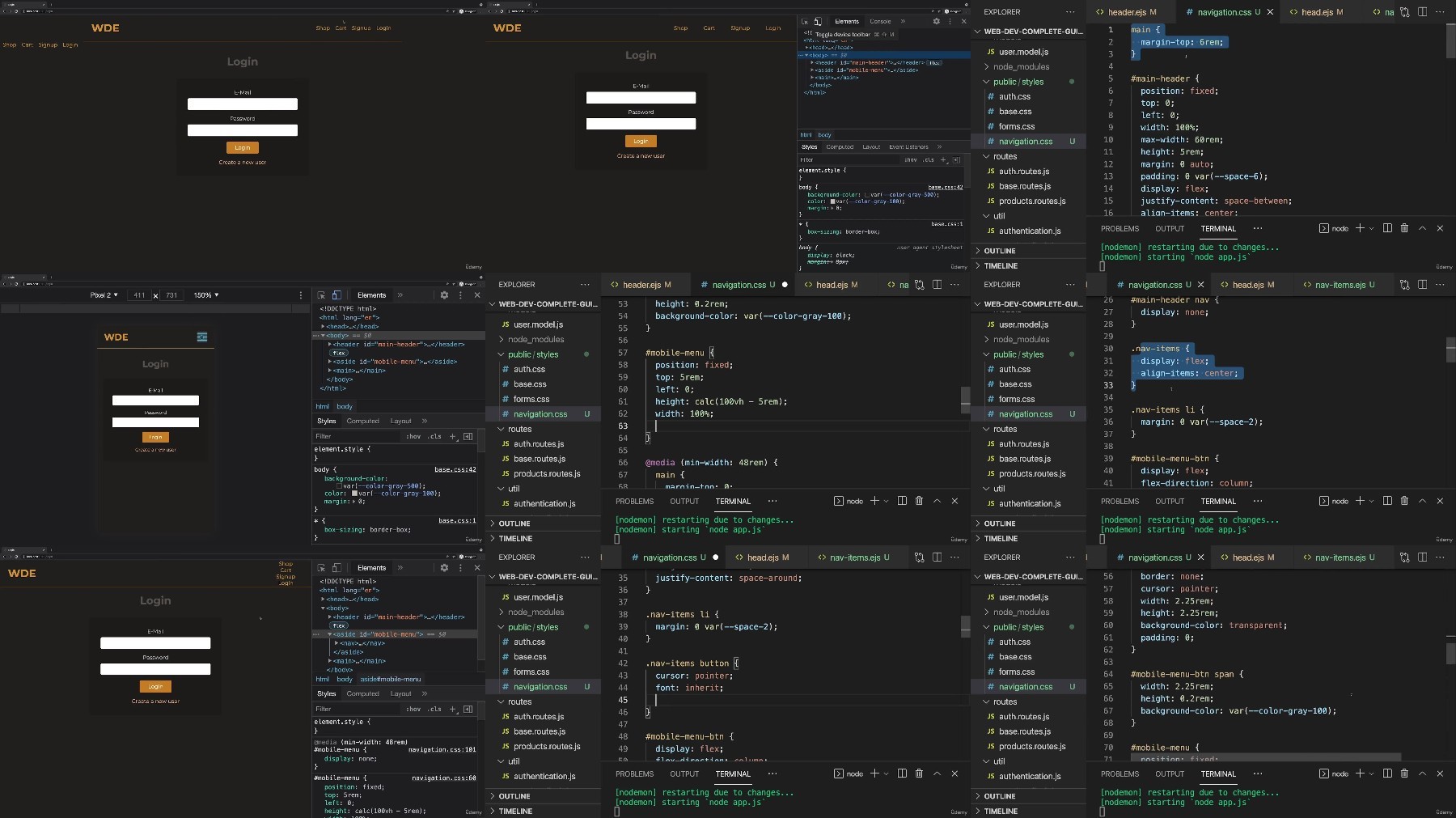Switch to header.ejs tab in the editor showing 'main { margin-top'
The image size is (1456, 818).
(1126, 12)
